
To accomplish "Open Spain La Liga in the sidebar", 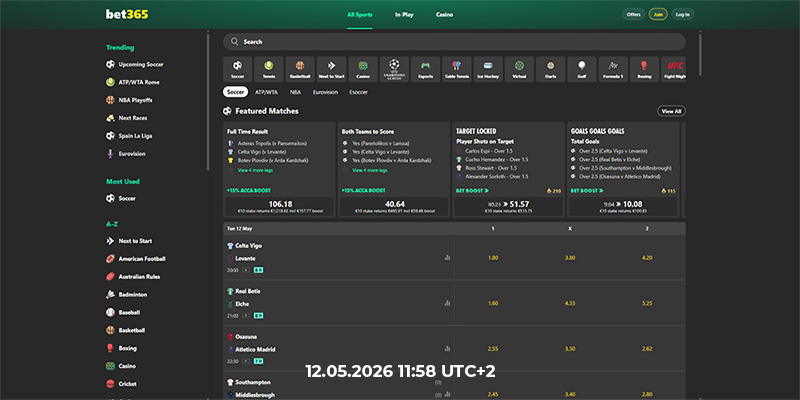I will [x=129, y=136].
